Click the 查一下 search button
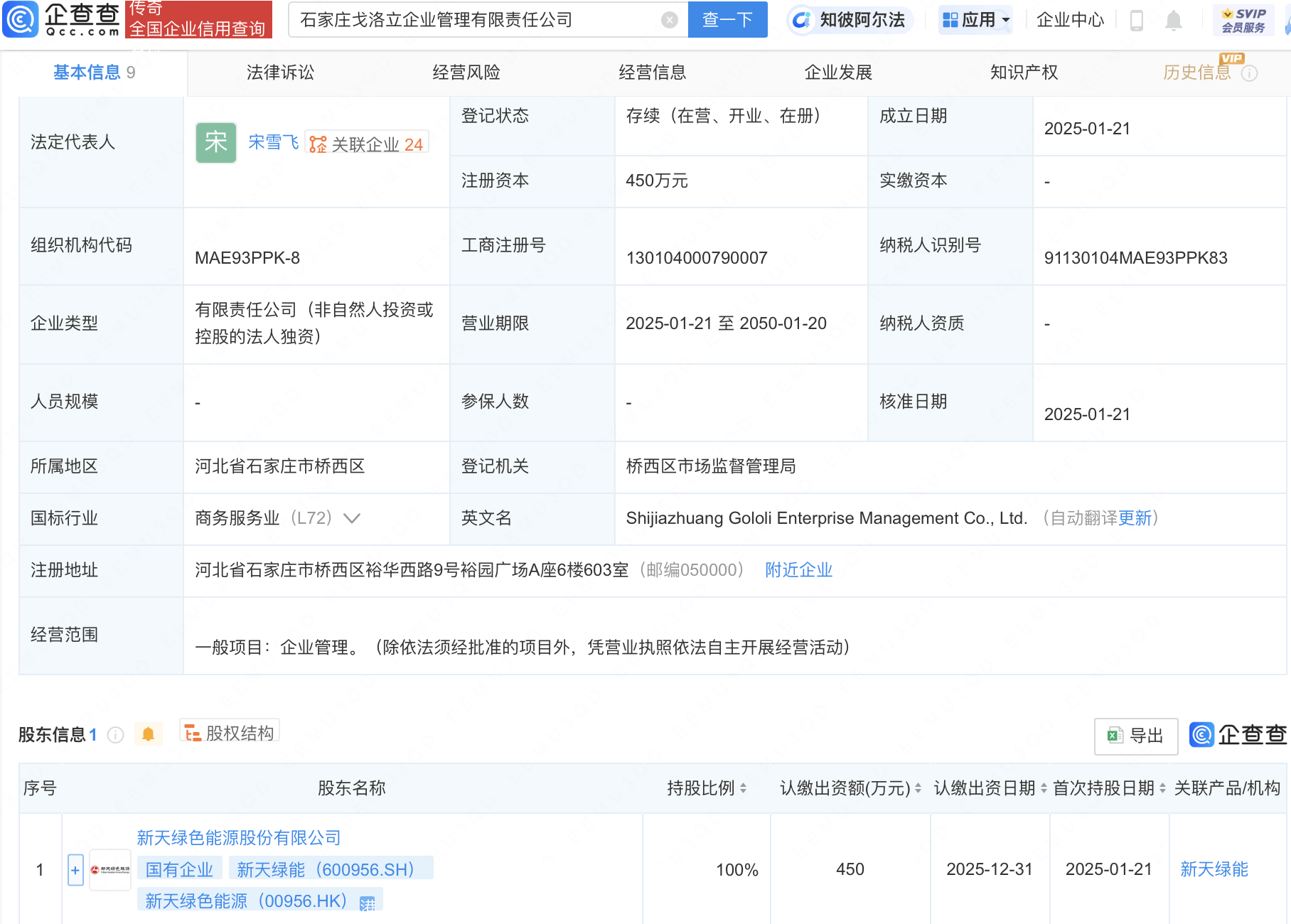Screen dimensions: 1291x924 [x=727, y=20]
